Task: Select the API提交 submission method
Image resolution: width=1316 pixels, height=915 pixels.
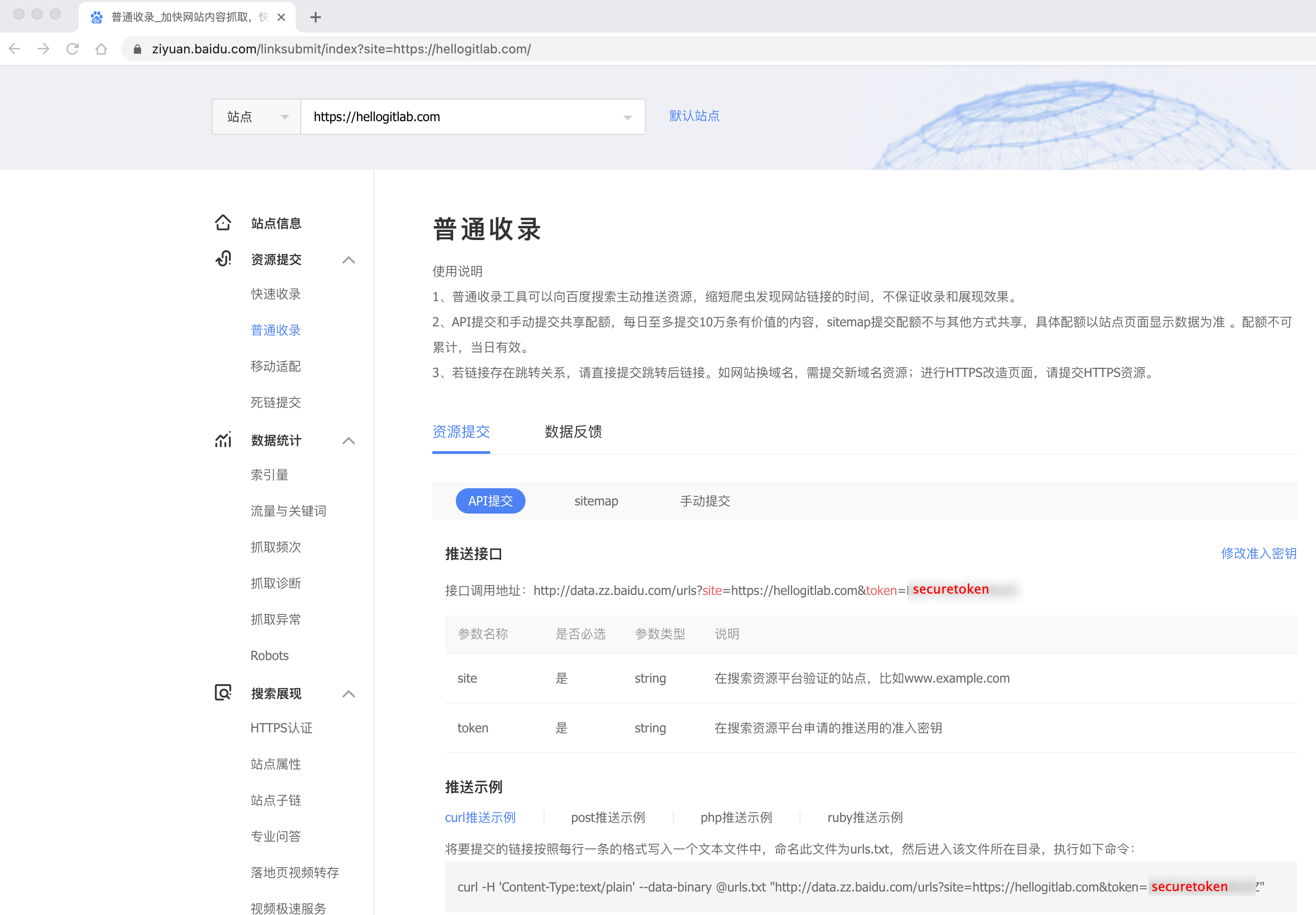Action: (490, 501)
